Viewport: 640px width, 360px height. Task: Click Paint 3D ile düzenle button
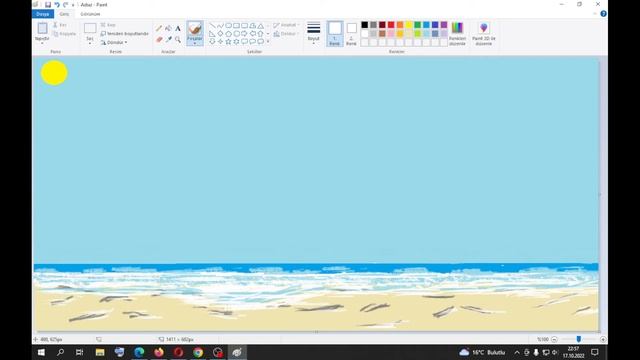click(x=484, y=33)
